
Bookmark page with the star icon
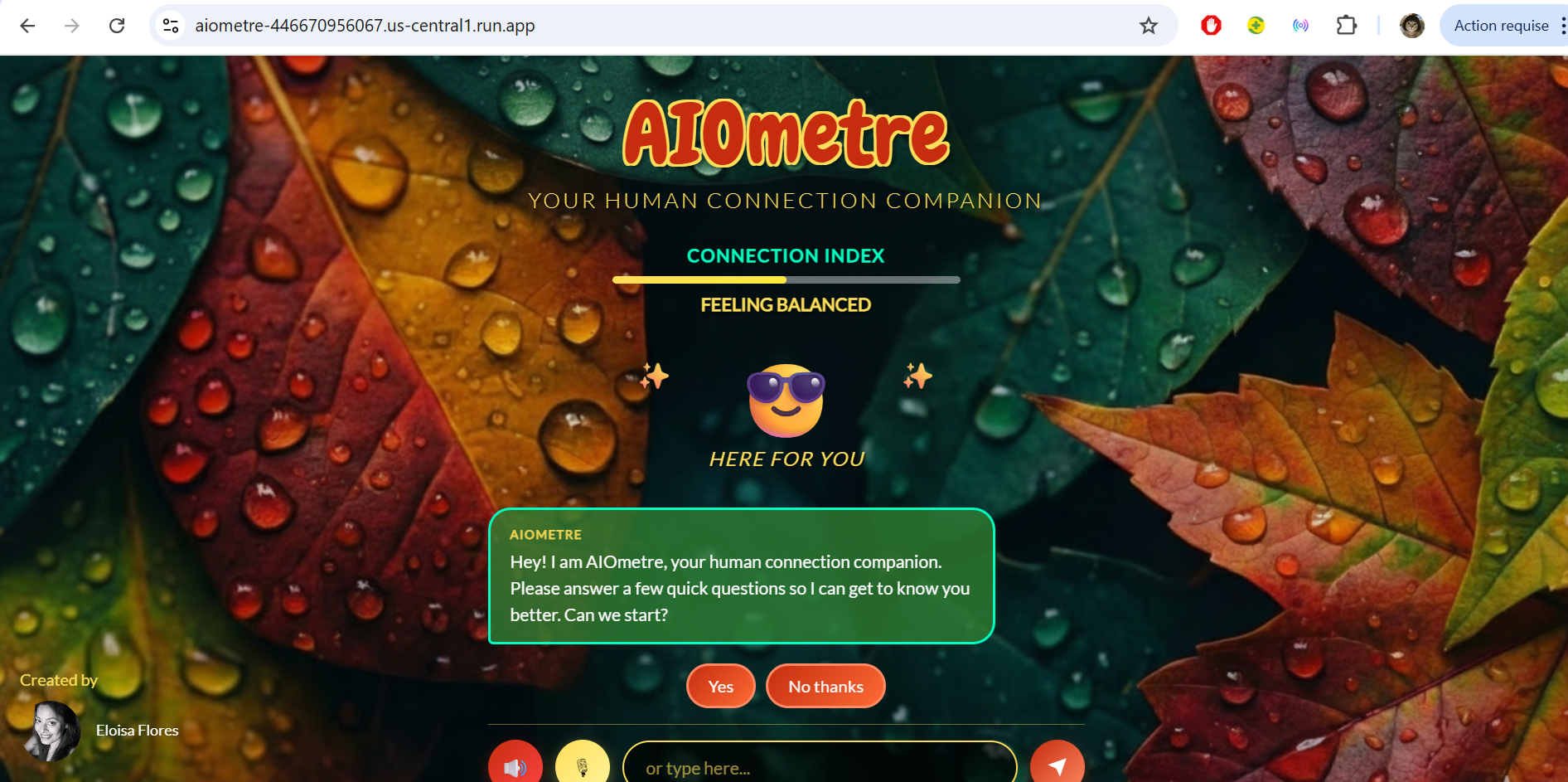[x=1148, y=26]
